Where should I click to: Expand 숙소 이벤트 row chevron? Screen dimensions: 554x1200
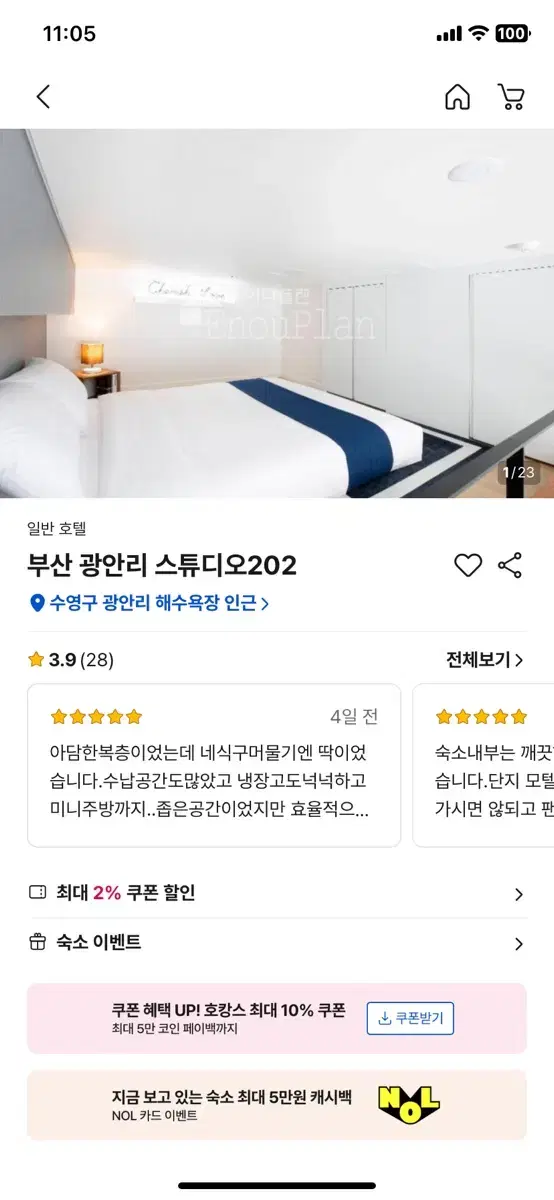pos(518,943)
